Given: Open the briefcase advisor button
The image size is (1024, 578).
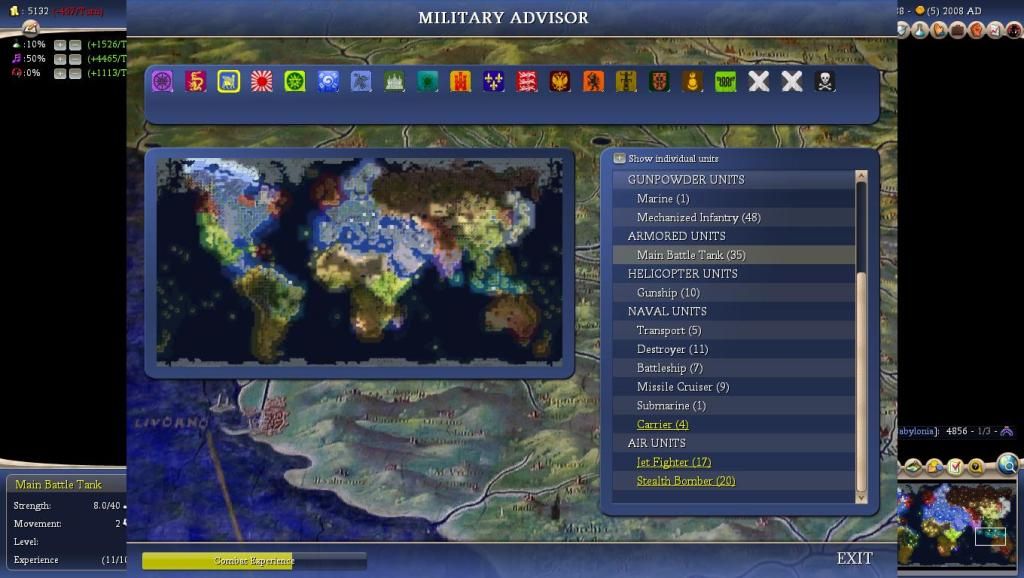Looking at the screenshot, I should coord(958,29).
